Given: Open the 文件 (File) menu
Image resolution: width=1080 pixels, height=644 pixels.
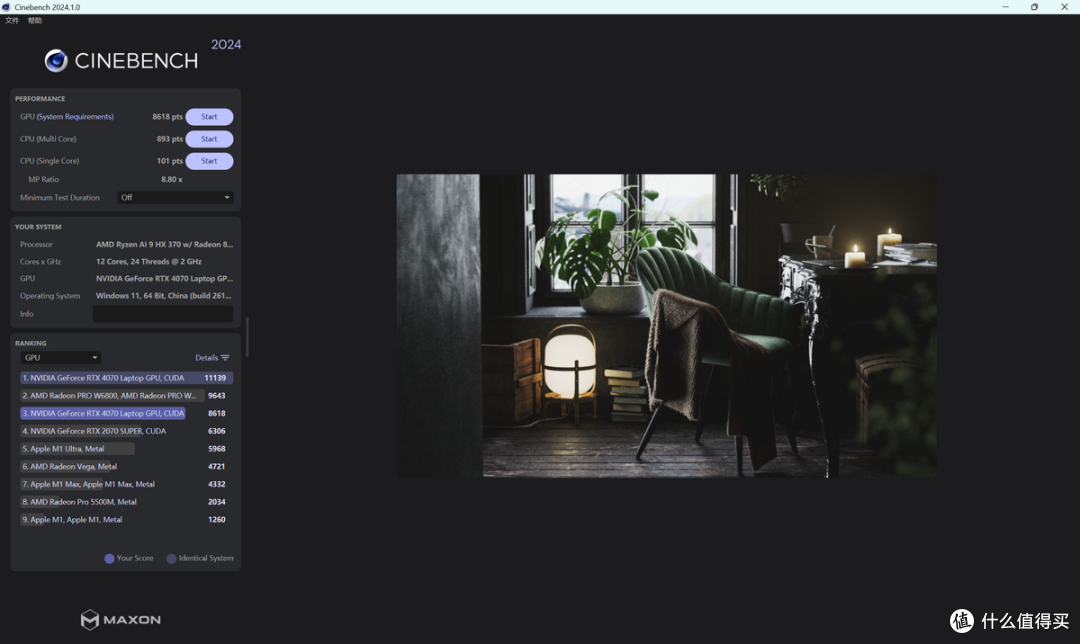Looking at the screenshot, I should point(12,21).
